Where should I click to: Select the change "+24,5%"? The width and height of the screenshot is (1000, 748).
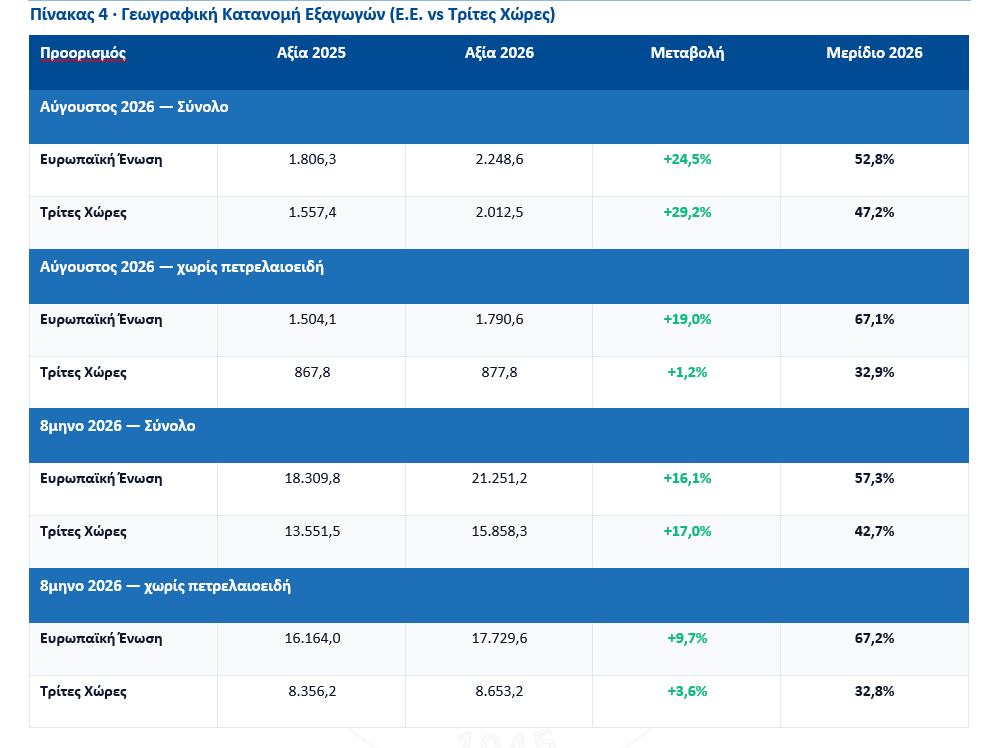tap(687, 159)
